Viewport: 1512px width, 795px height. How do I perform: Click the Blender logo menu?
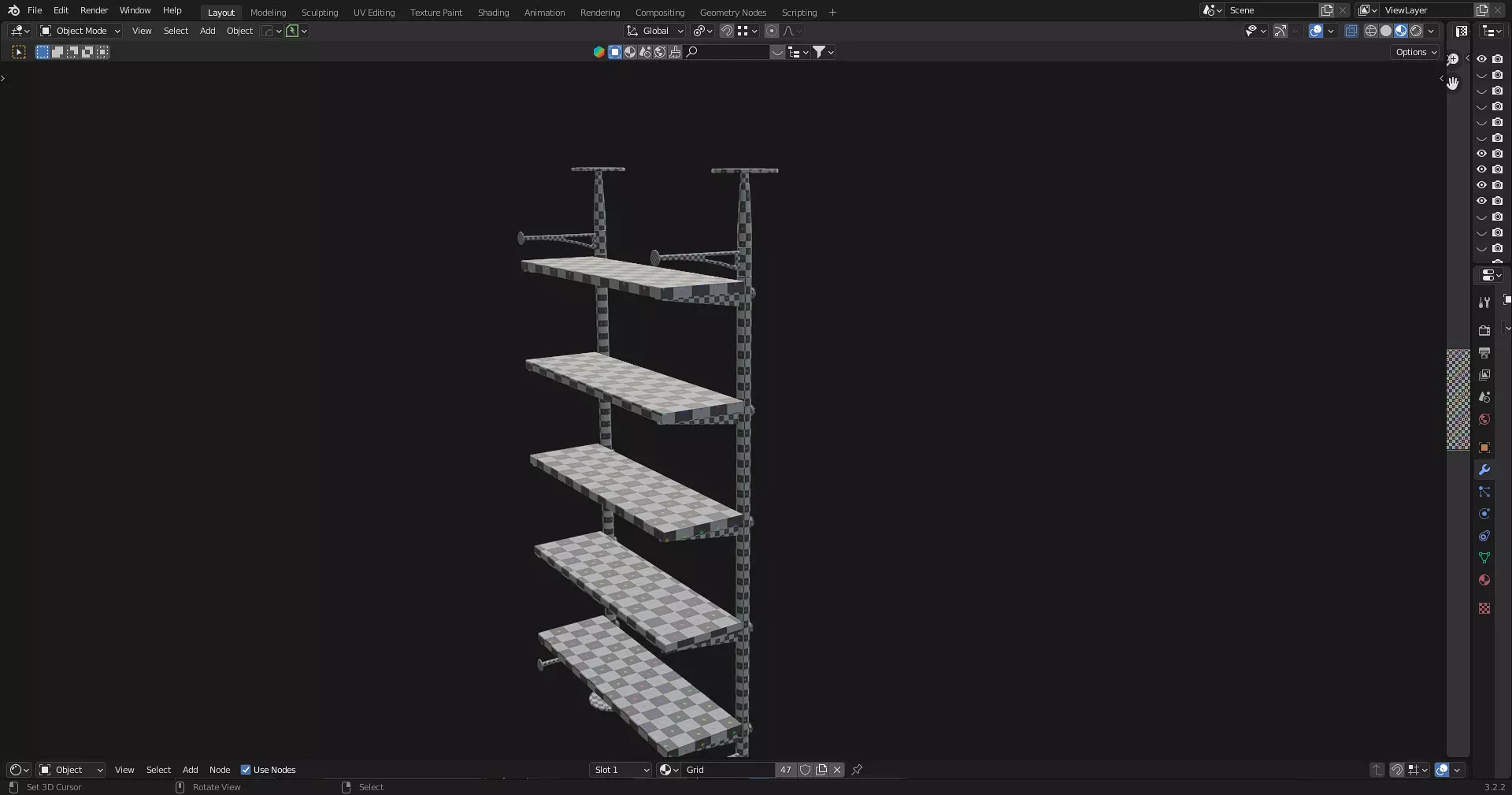(x=13, y=10)
